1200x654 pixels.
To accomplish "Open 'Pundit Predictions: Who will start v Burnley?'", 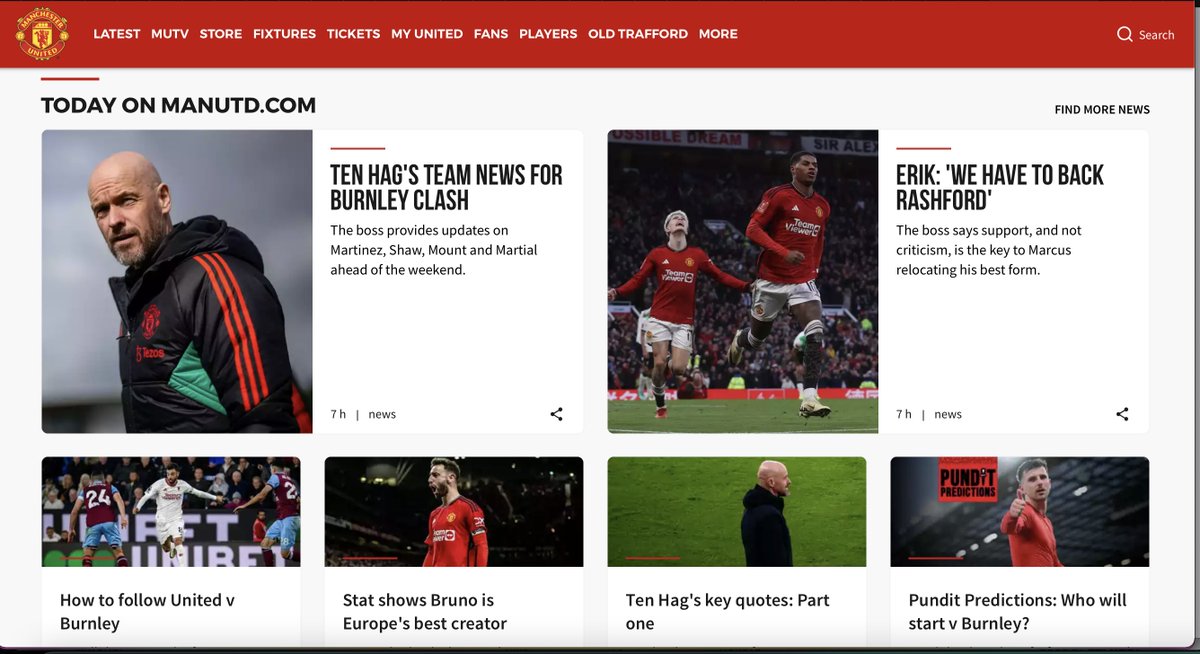I will click(1017, 611).
